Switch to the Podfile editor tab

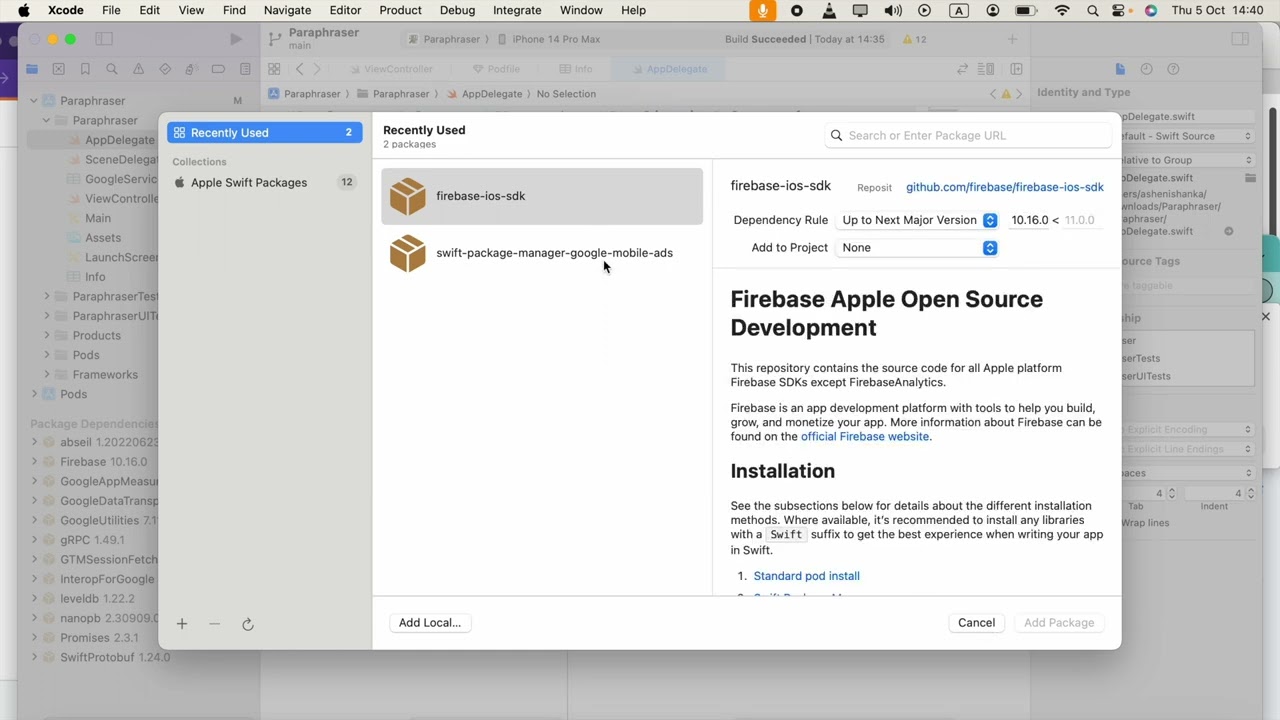coord(496,69)
